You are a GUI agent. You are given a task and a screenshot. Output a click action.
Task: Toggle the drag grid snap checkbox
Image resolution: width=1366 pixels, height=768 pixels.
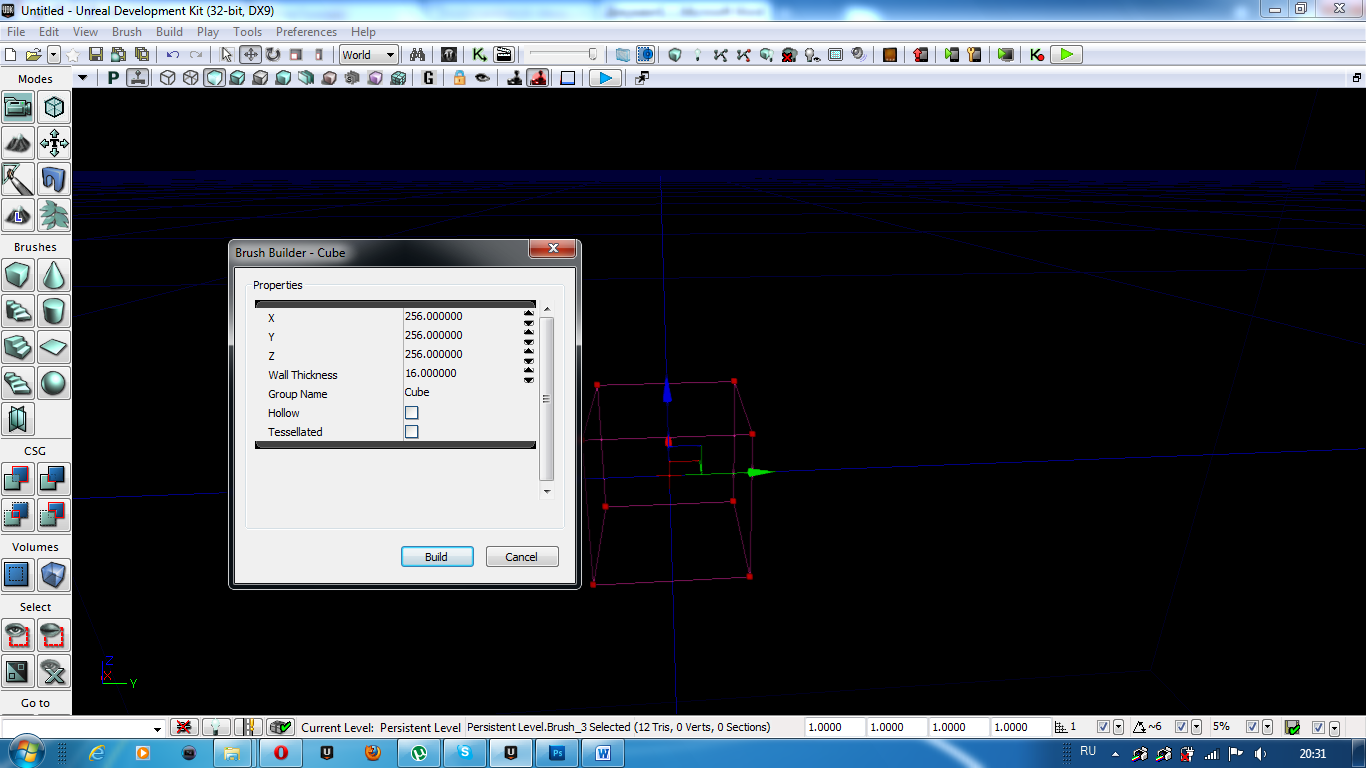[x=1103, y=727]
